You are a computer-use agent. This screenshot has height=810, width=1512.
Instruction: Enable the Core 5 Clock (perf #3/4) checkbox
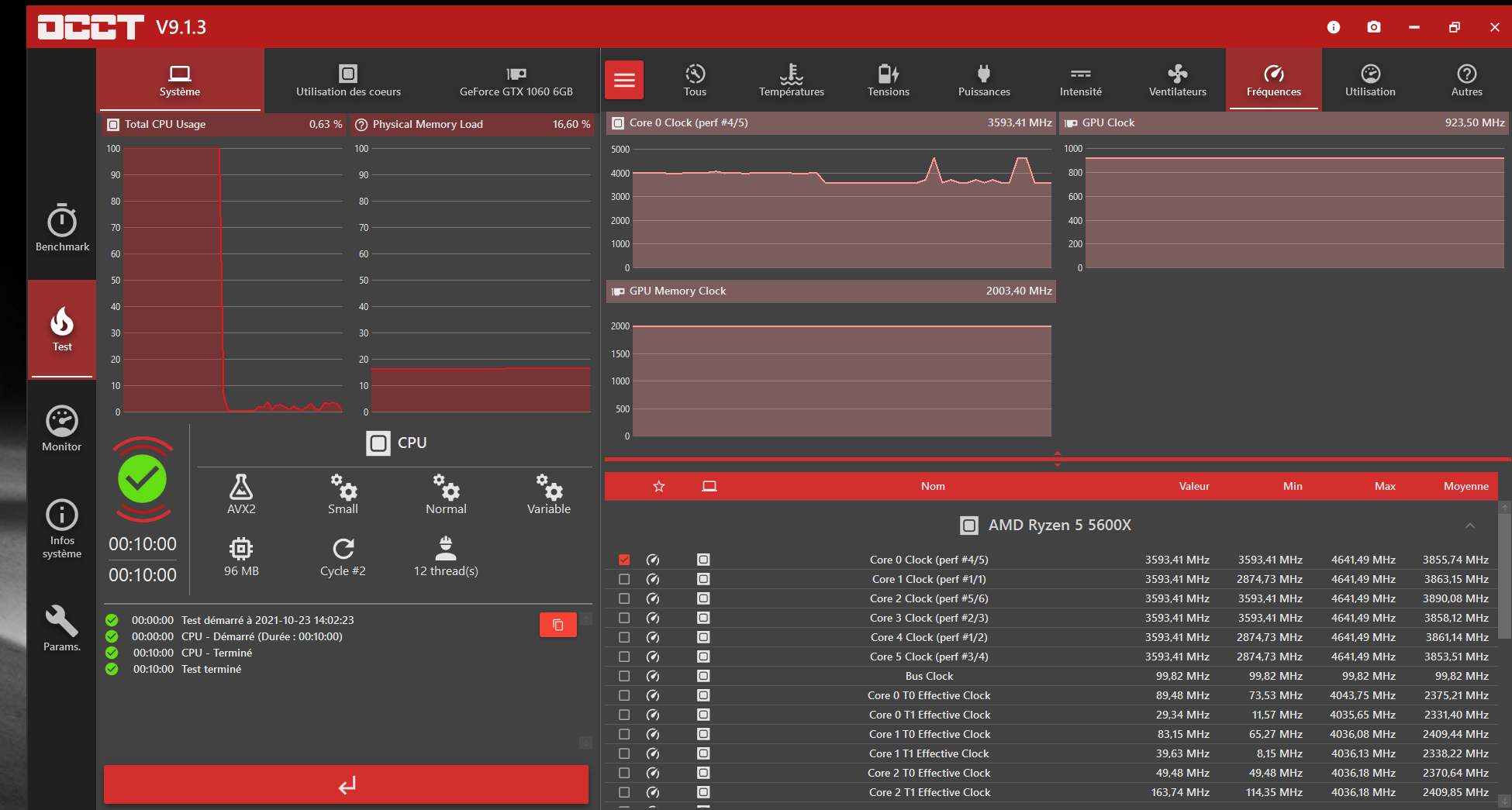(624, 657)
